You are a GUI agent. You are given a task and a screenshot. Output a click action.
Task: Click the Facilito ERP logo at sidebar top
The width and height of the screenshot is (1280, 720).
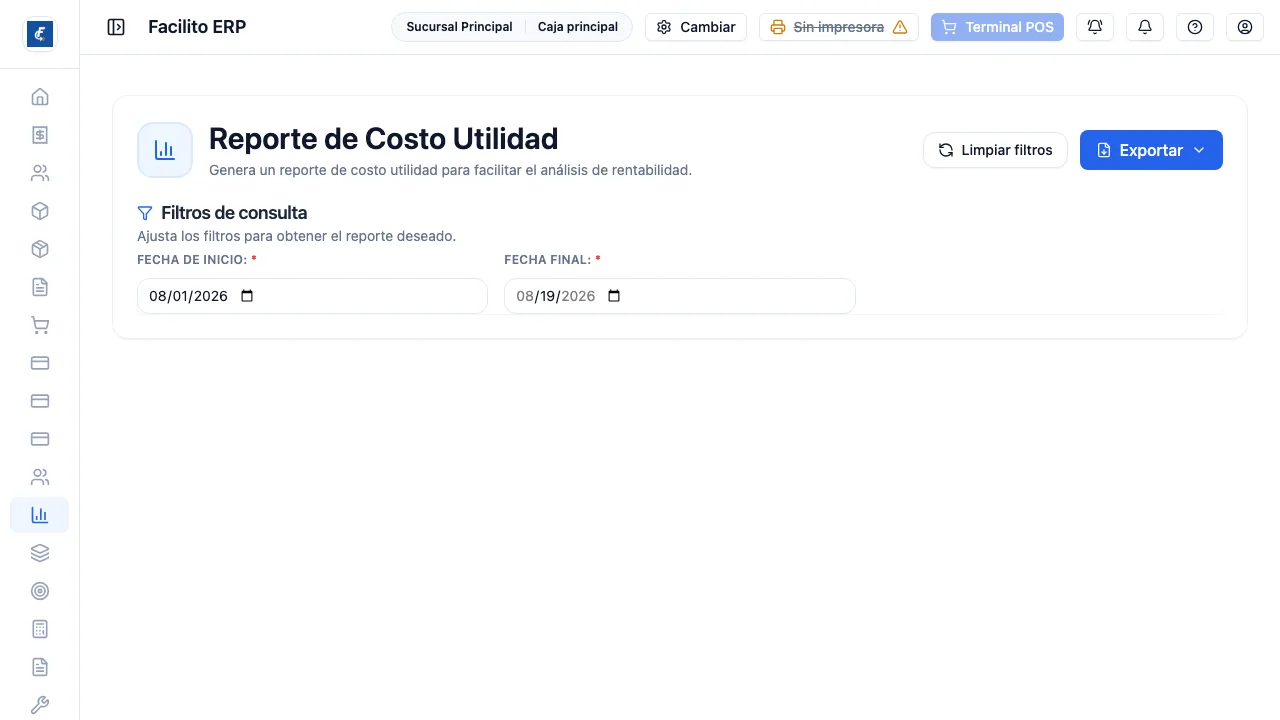(x=40, y=34)
